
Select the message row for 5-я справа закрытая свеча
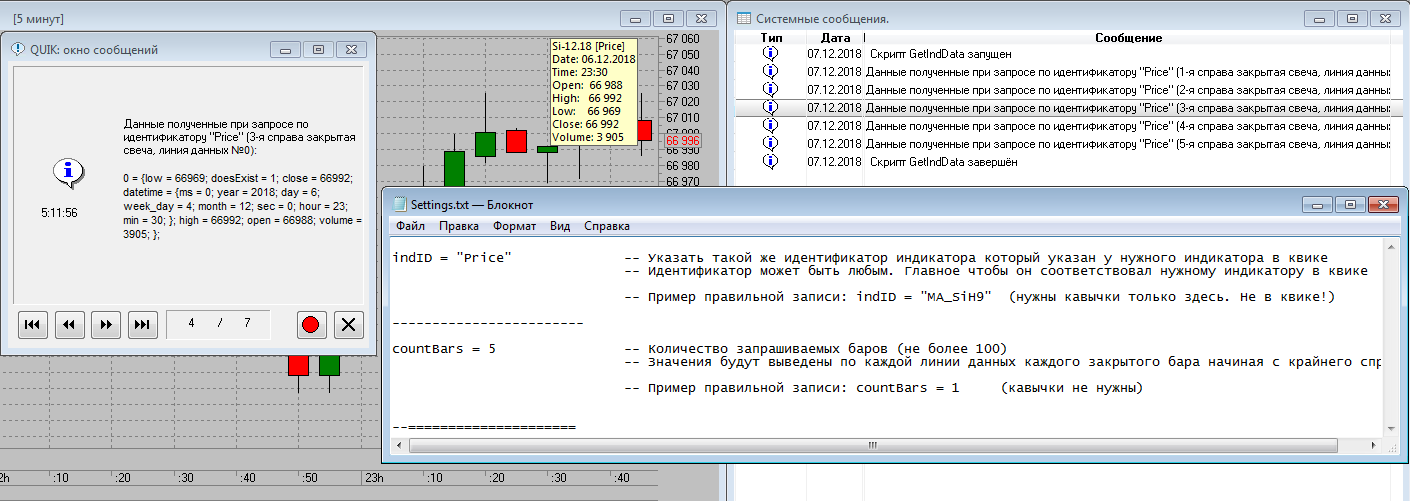click(x=1063, y=144)
